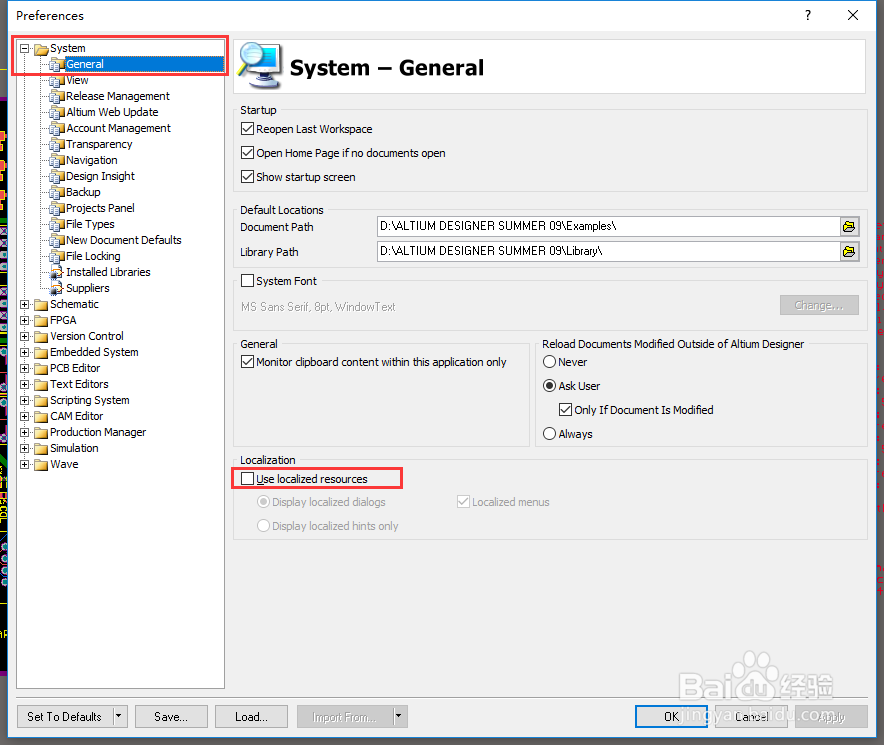The image size is (884, 745).
Task: Click the File Locking page icon
Action: (x=56, y=257)
